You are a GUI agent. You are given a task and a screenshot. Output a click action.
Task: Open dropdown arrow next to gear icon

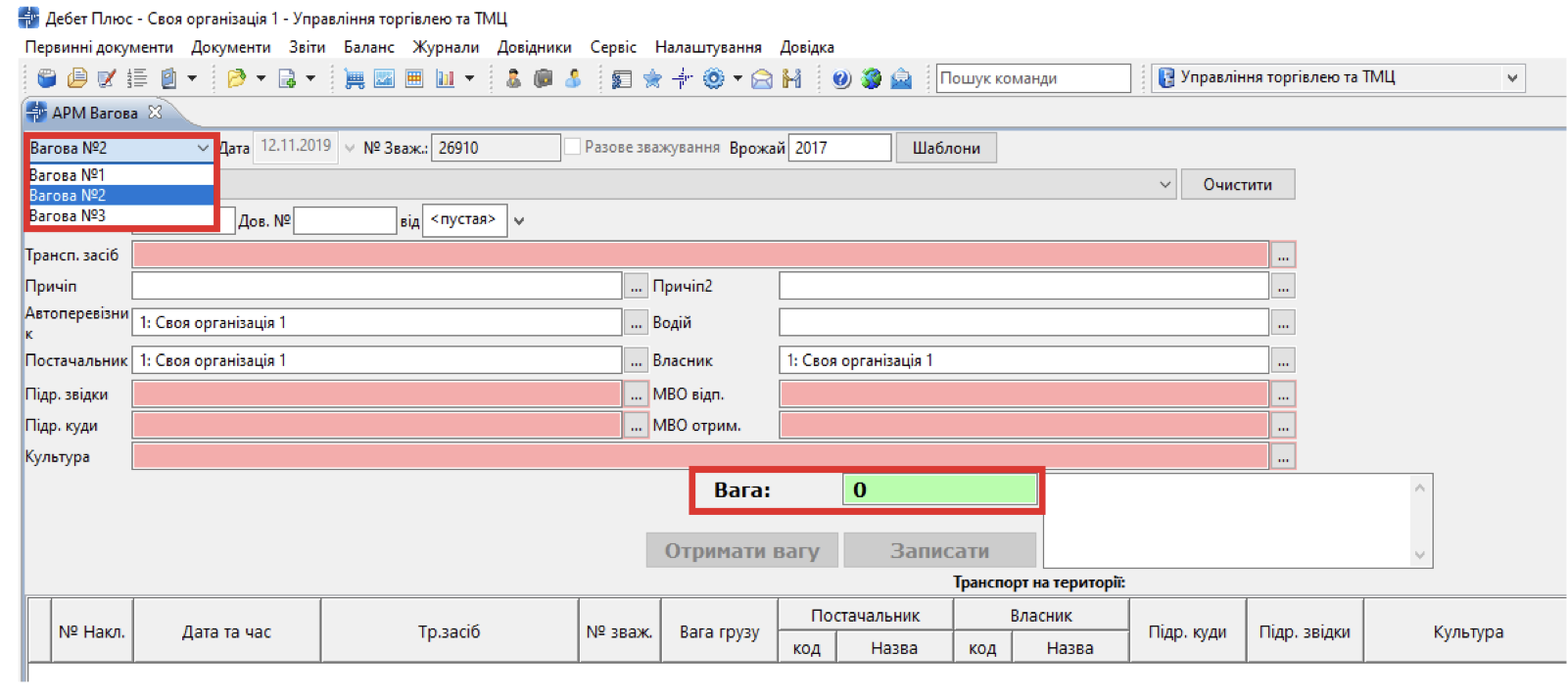(737, 78)
